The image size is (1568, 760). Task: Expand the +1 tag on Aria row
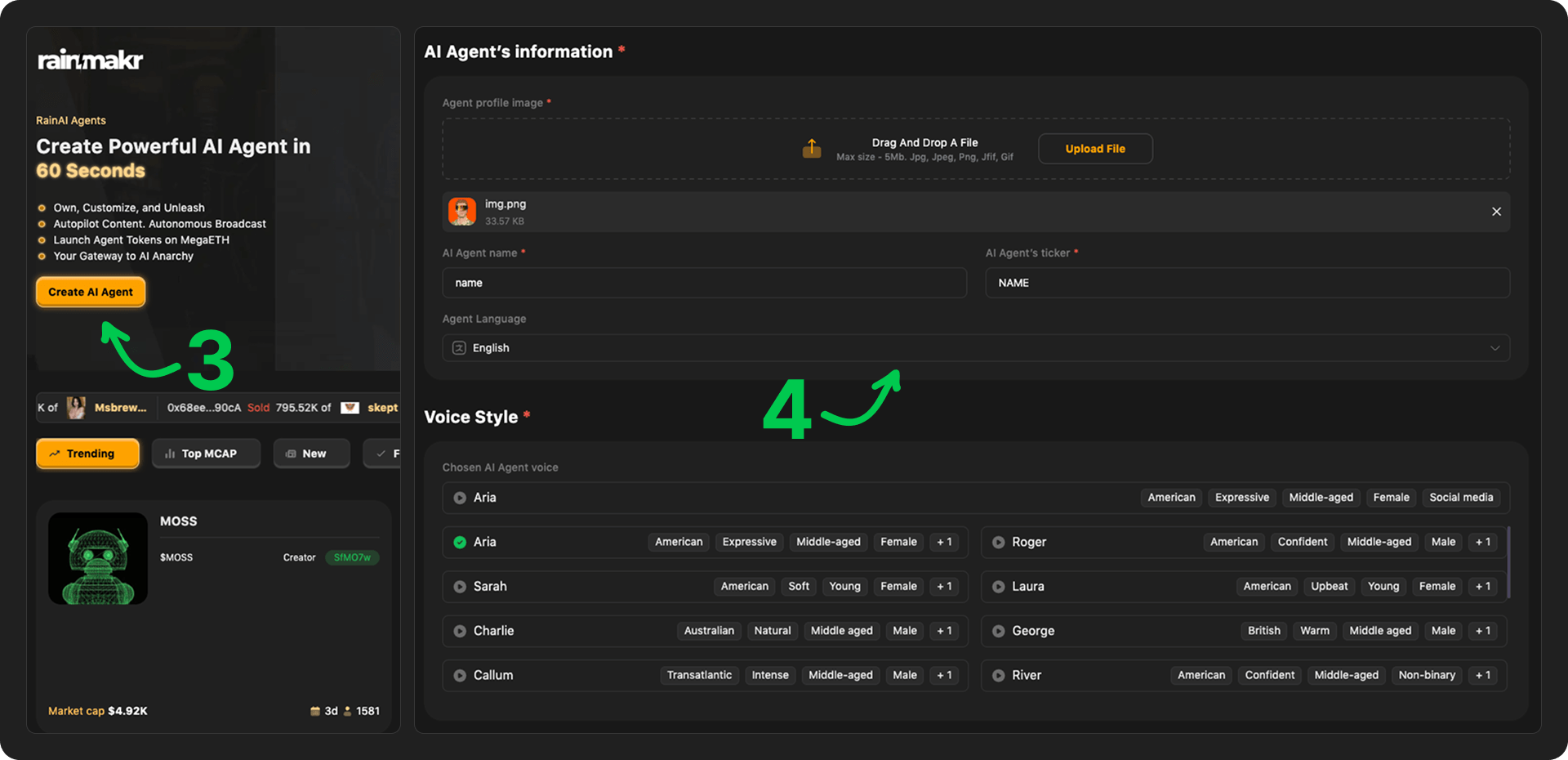[945, 542]
